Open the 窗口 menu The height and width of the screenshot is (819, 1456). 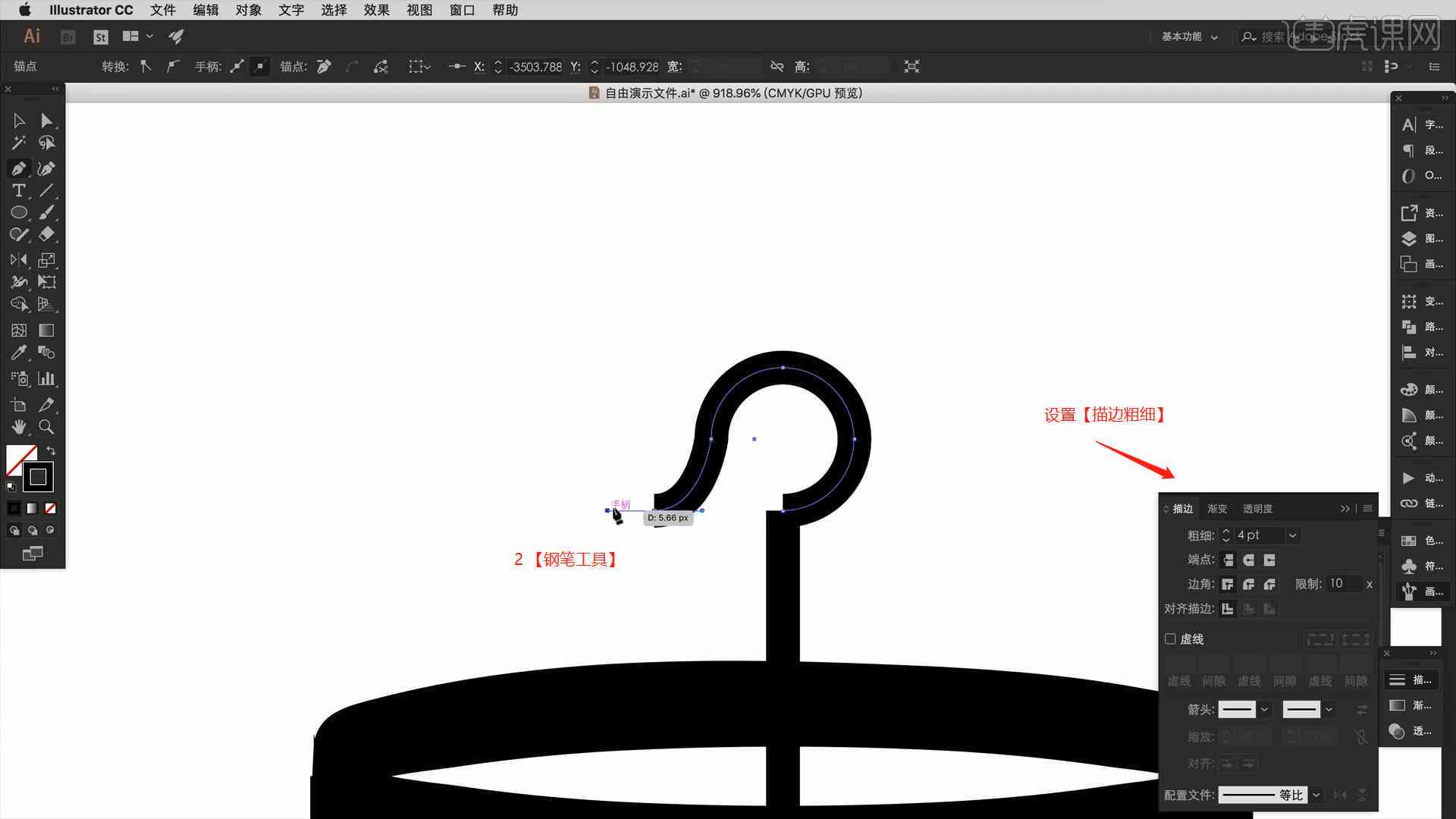[462, 10]
